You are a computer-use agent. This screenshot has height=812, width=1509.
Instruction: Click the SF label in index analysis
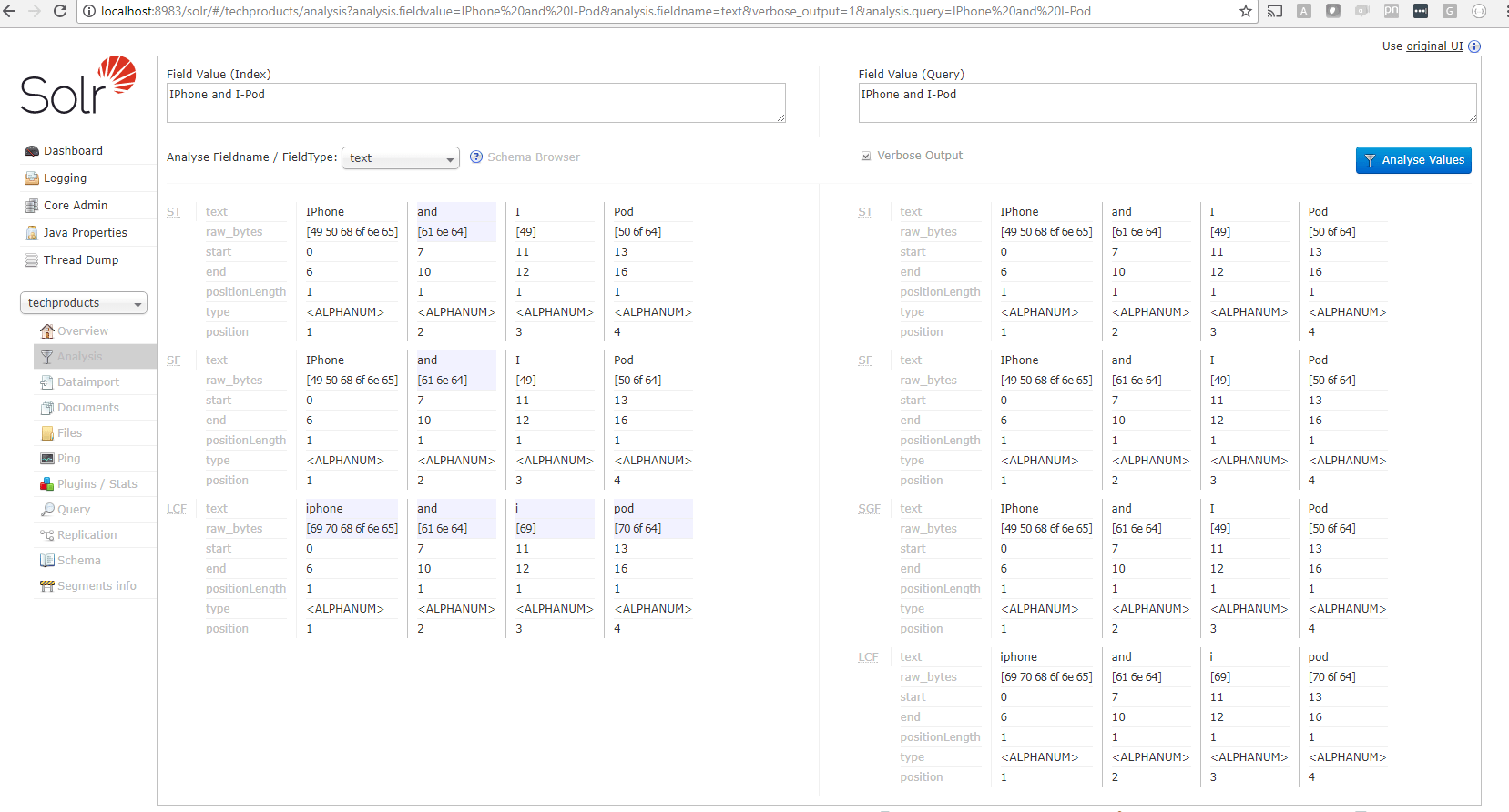pos(174,360)
